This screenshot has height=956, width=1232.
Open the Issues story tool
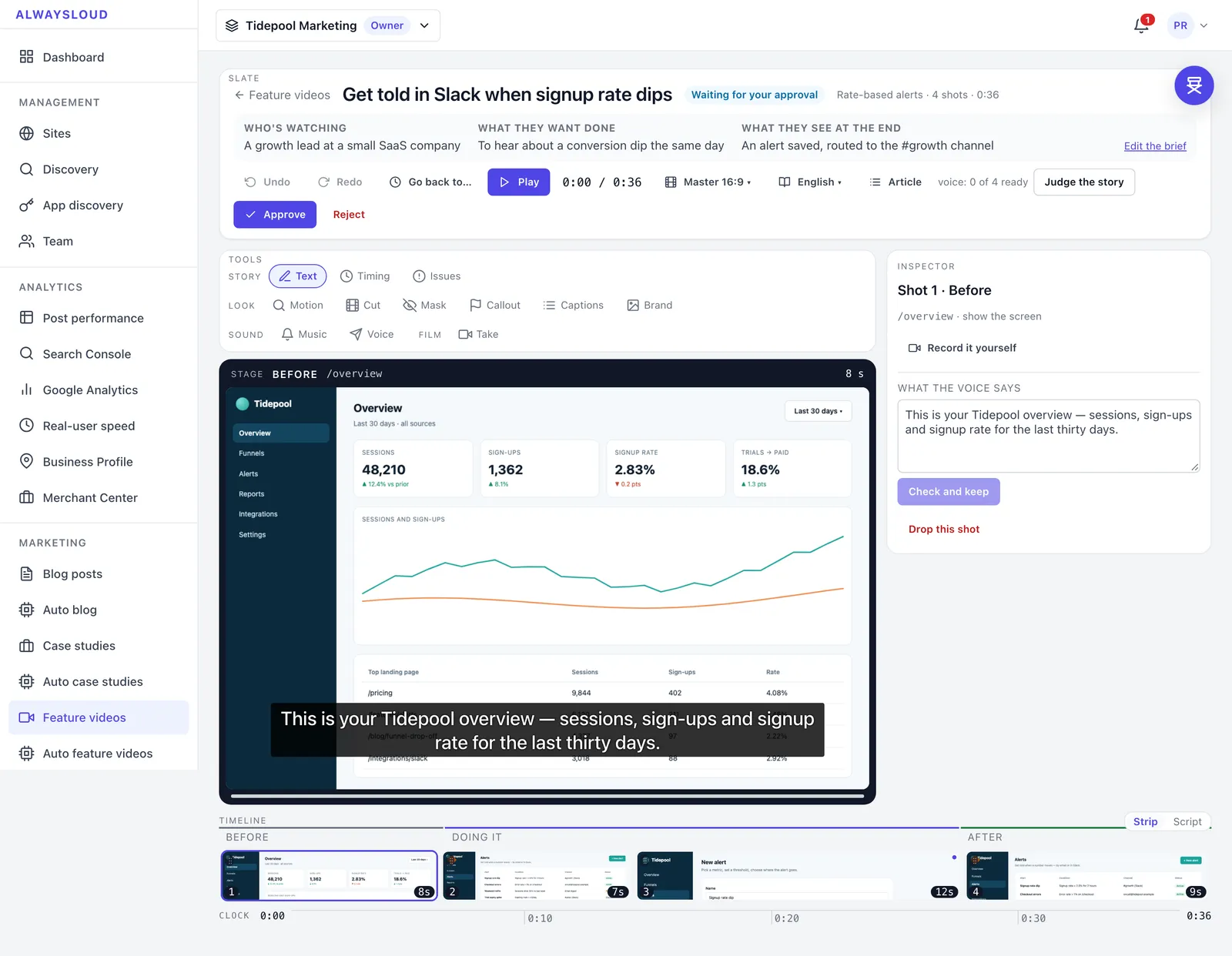437,276
